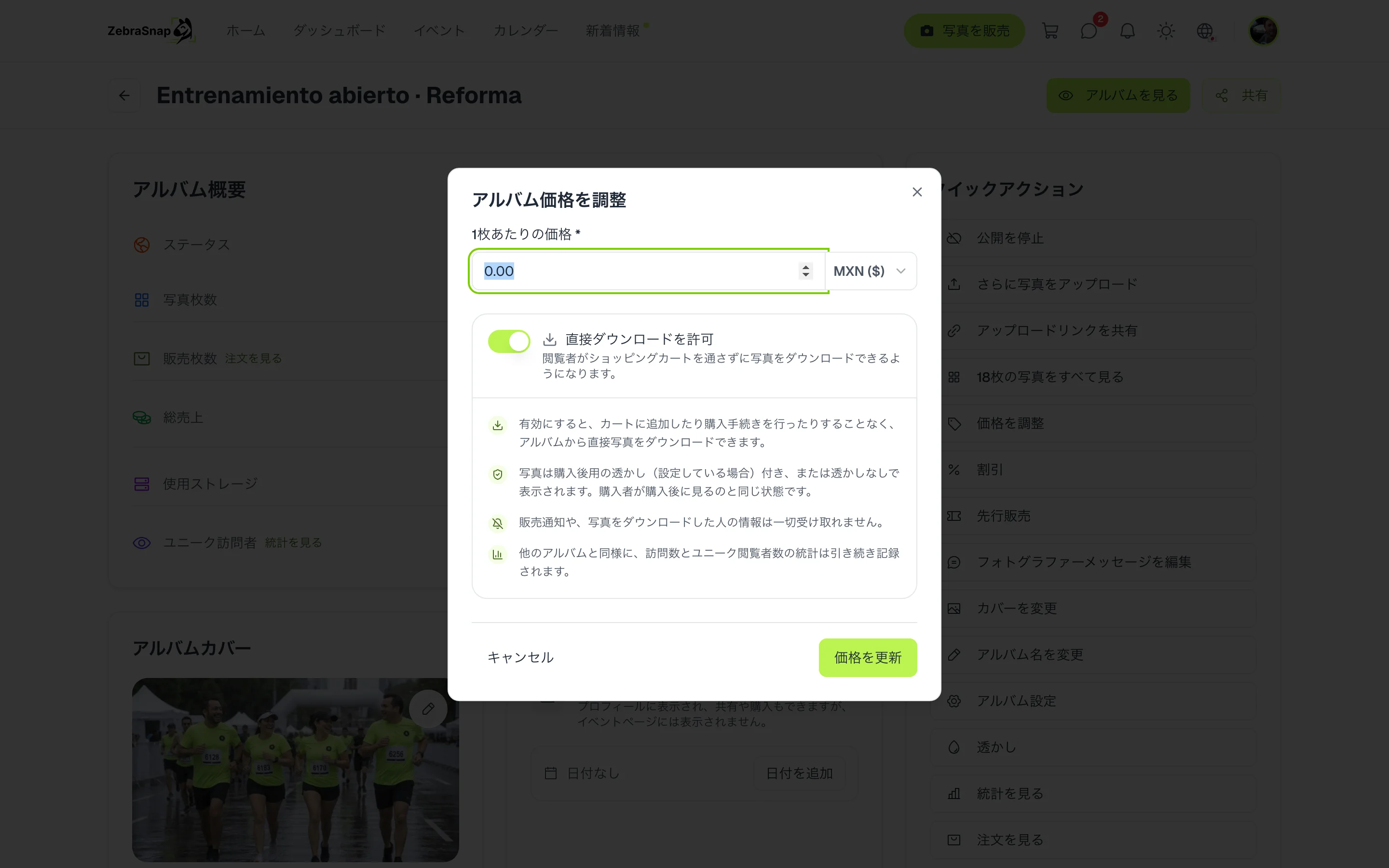Toggle the 直接ダウンロードを許可 switch
The width and height of the screenshot is (1389, 868).
508,341
